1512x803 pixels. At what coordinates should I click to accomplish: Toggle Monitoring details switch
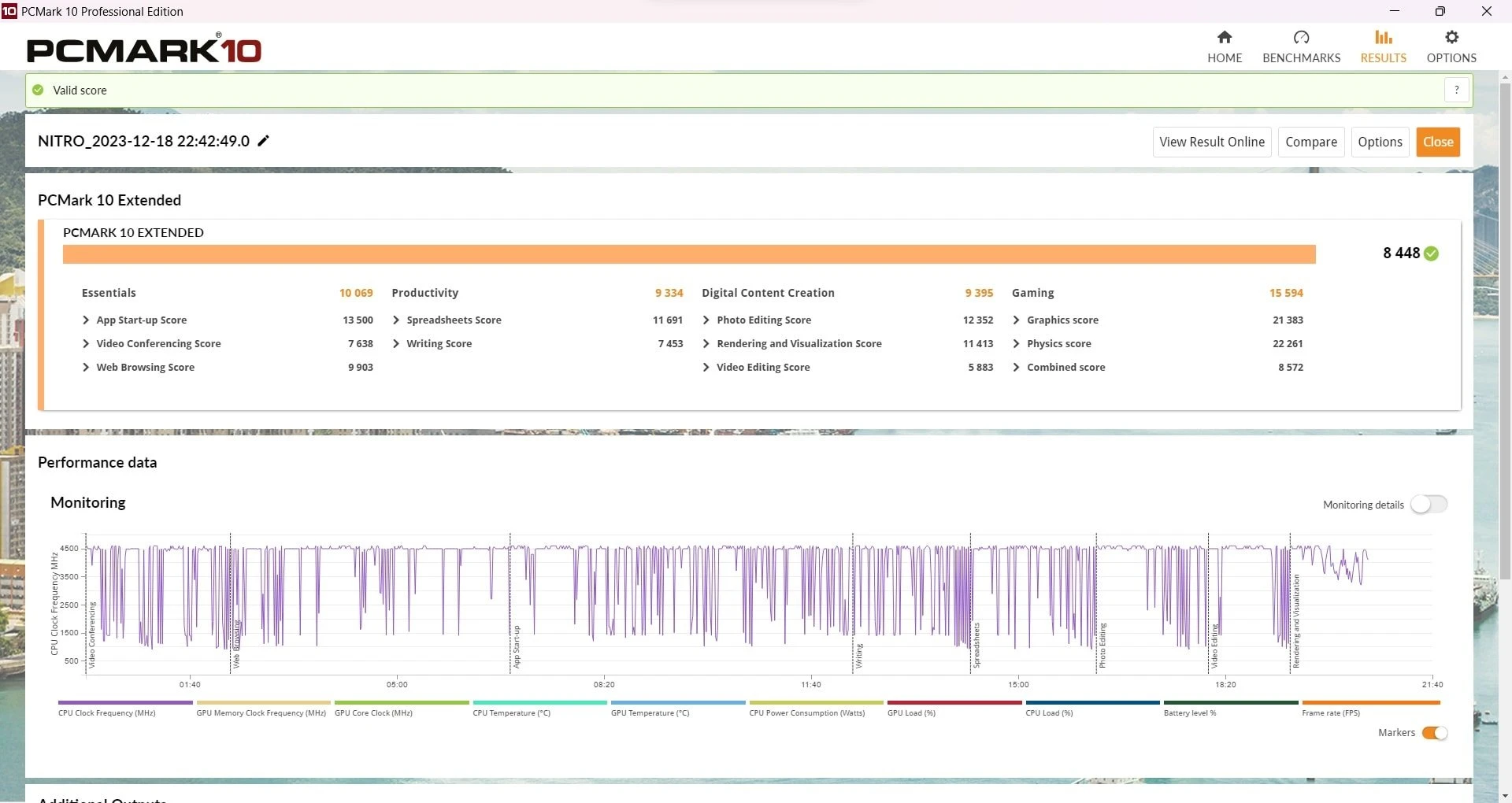pos(1429,505)
